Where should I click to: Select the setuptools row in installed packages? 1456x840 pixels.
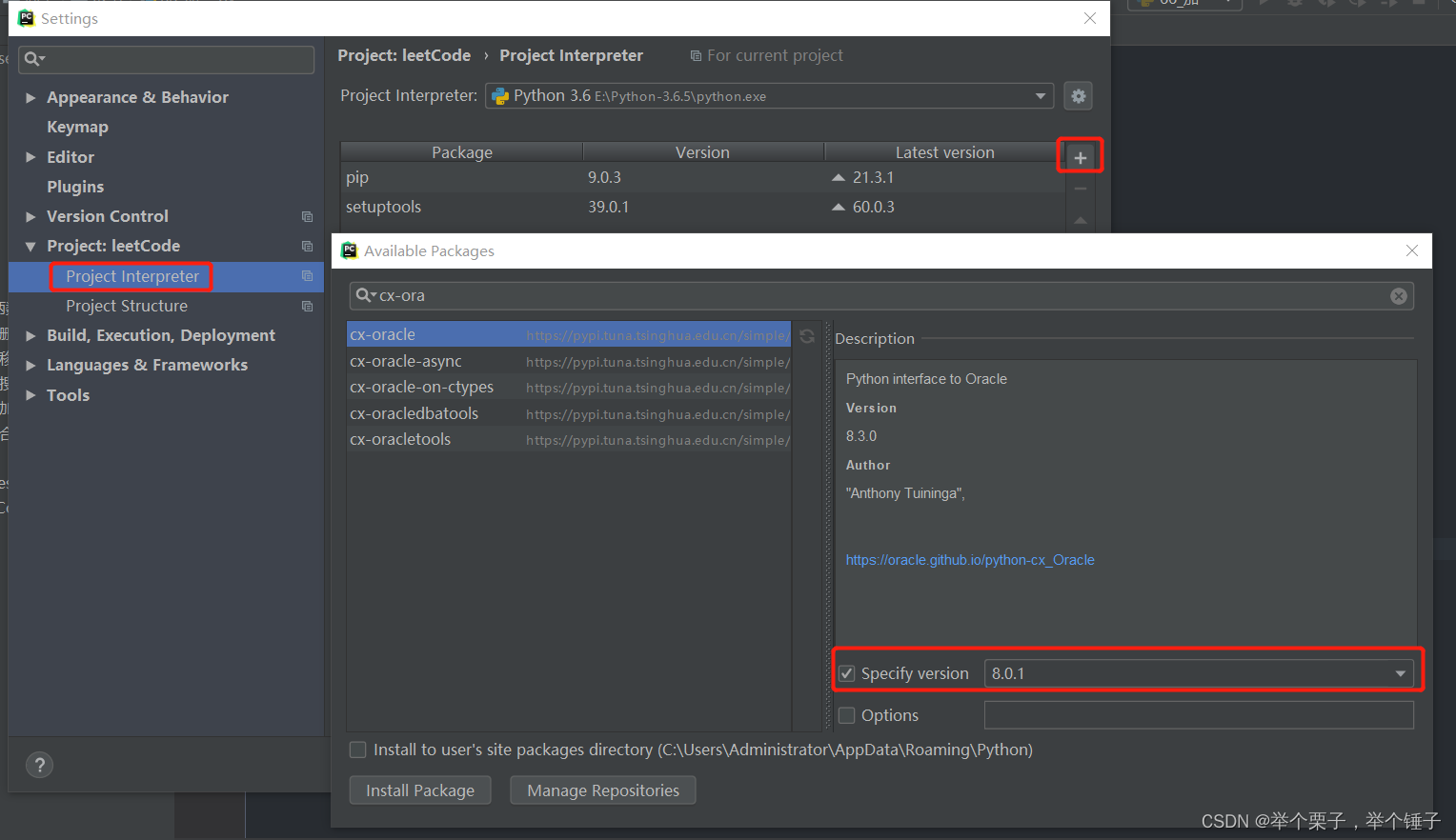click(702, 207)
